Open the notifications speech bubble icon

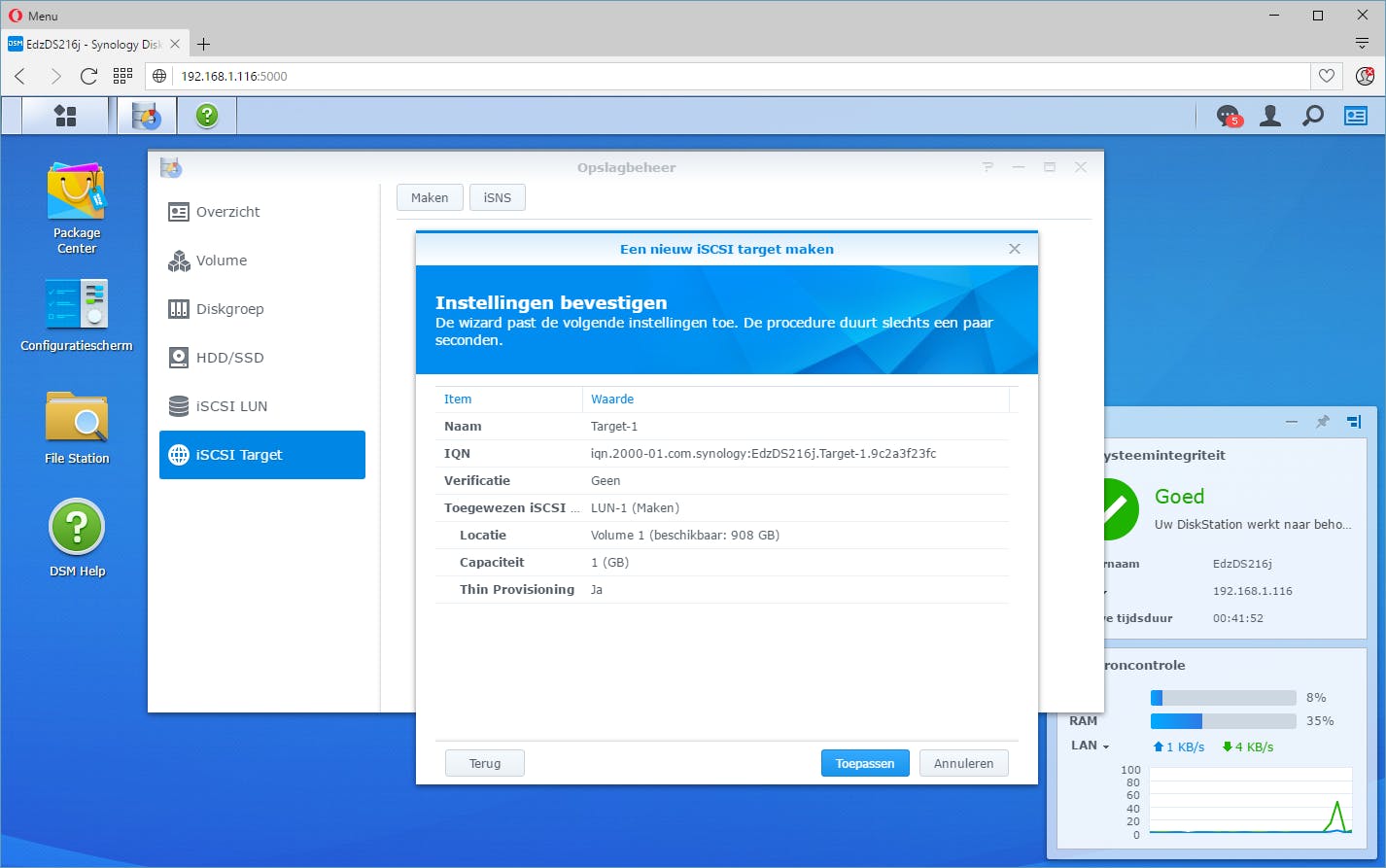click(x=1229, y=117)
